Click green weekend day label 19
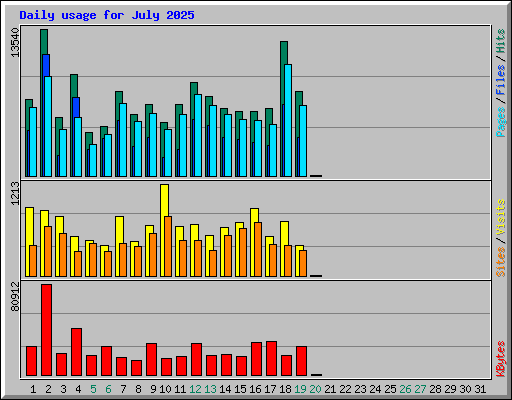Viewport: 512px width, 400px height. [300, 389]
